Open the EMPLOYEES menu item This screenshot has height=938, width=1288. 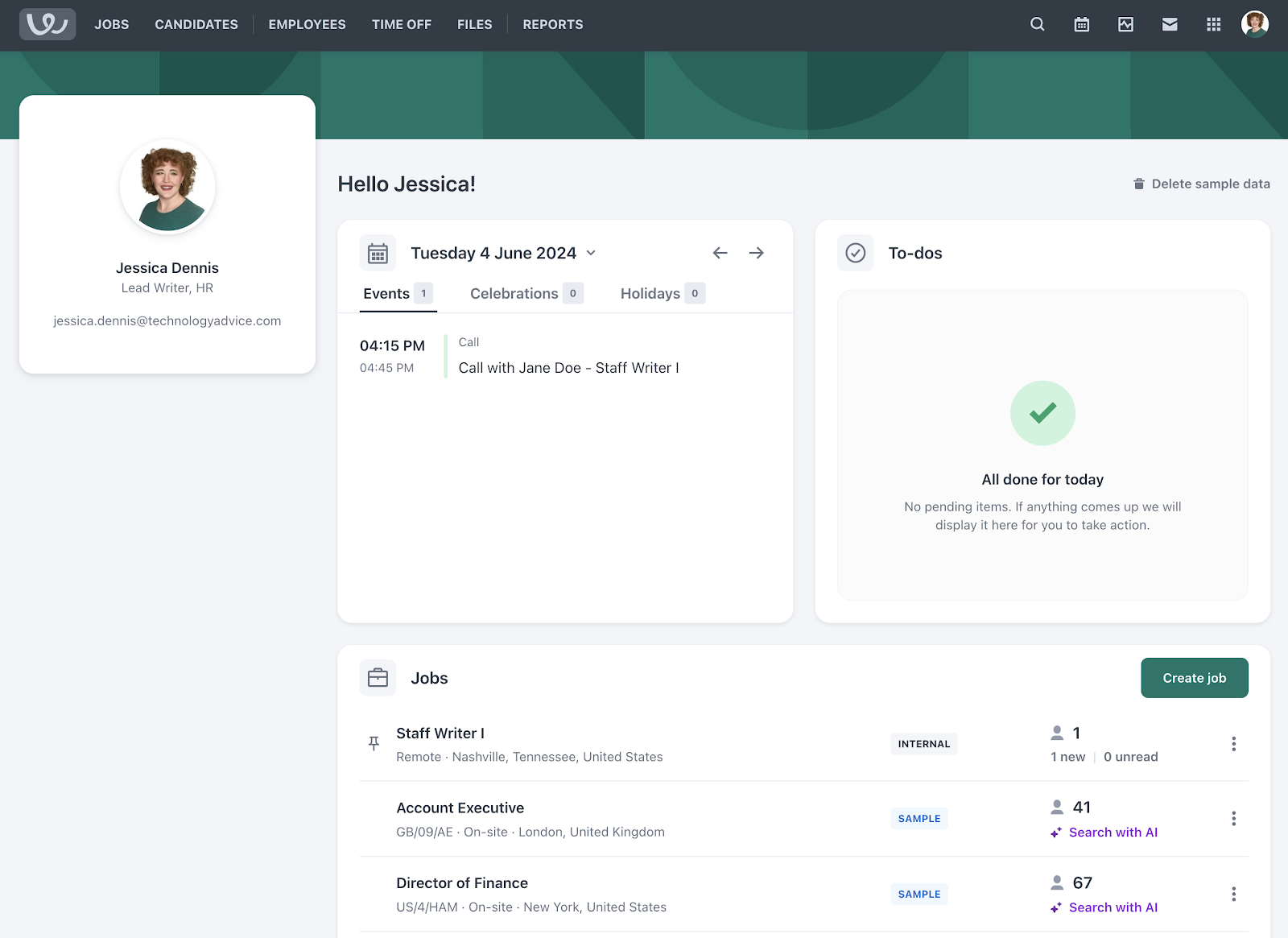(308, 24)
